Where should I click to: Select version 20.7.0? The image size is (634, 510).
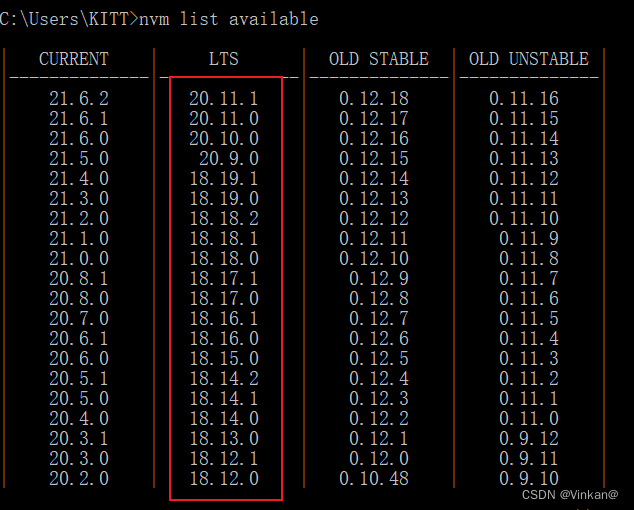coord(79,319)
